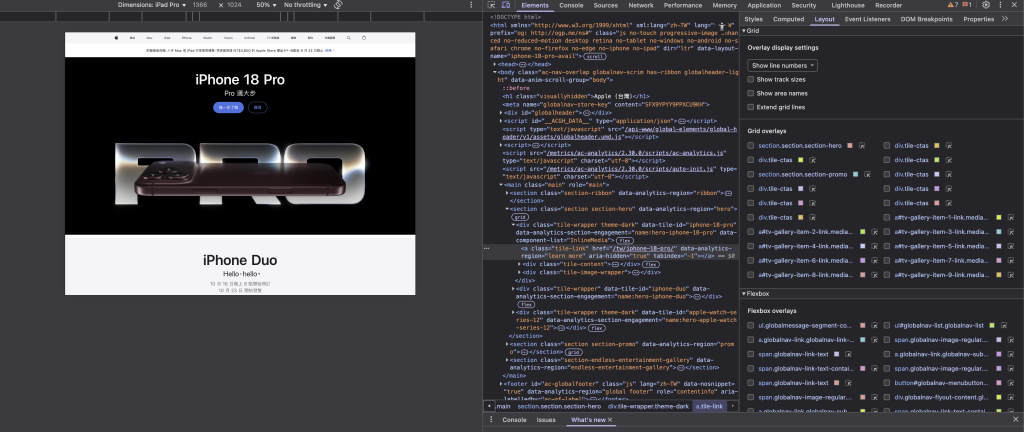The height and width of the screenshot is (432, 1024).
Task: Switch to the Network tab
Action: point(641,5)
